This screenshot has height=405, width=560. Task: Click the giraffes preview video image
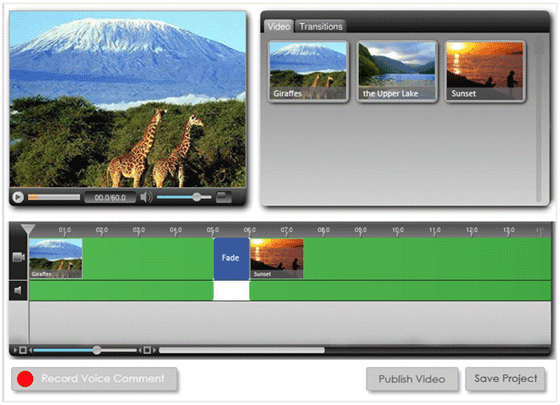pos(128,99)
